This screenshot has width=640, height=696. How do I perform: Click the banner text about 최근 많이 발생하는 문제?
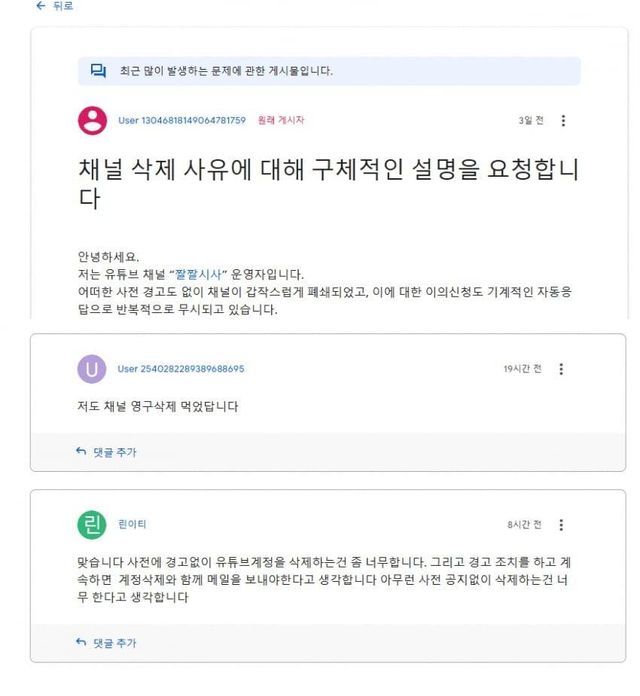click(x=226, y=71)
